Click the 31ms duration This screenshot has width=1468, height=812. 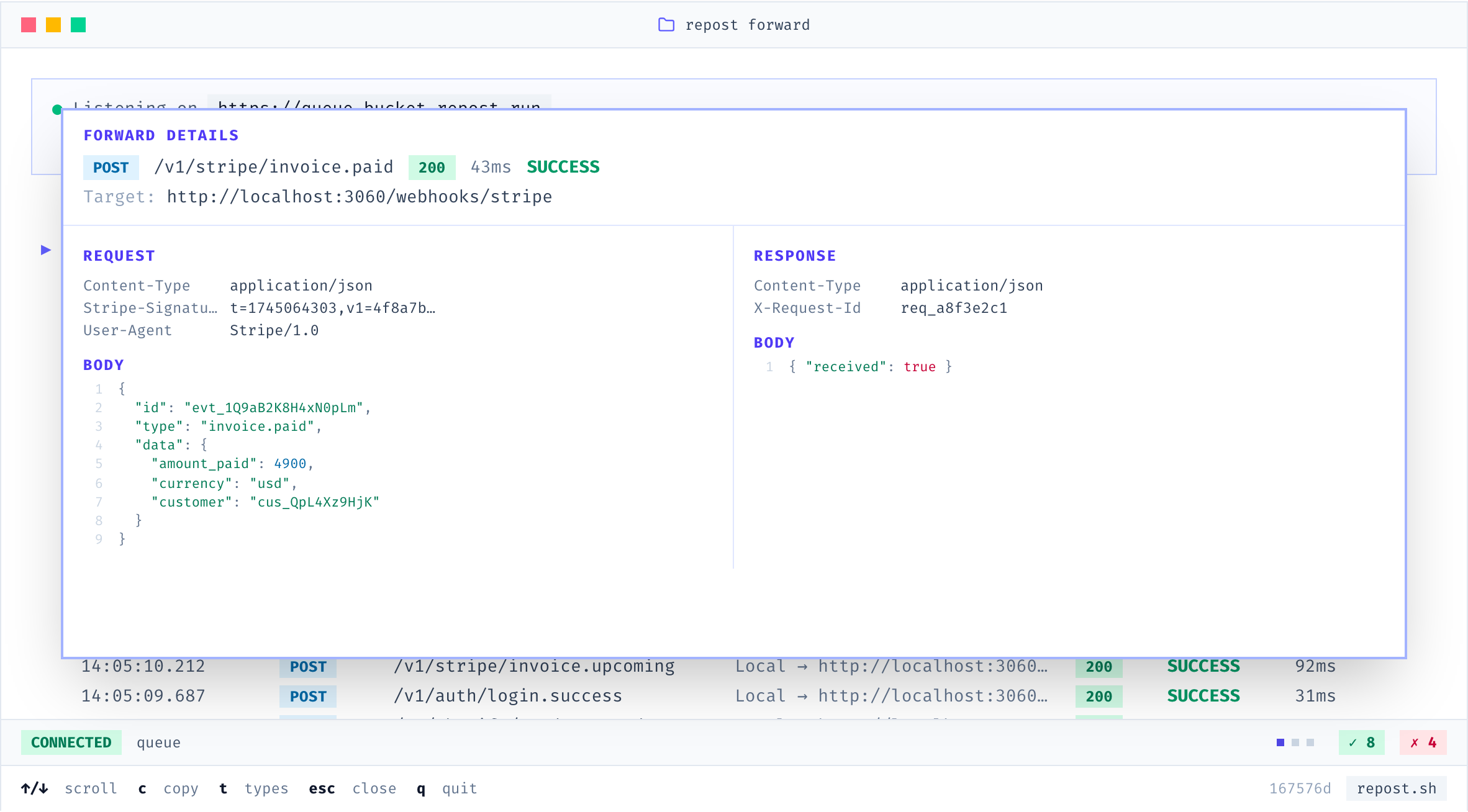(1315, 696)
